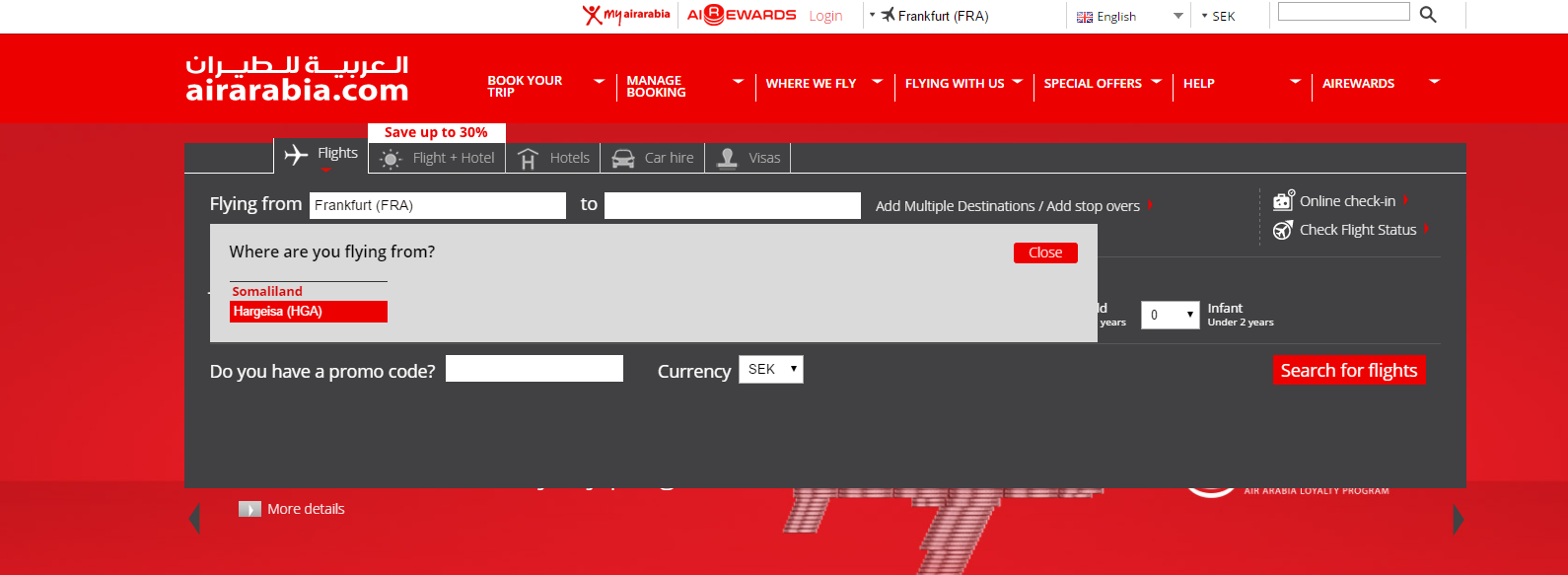Open the Currency SEK dropdown in form
This screenshot has width=1568, height=575.
(x=771, y=369)
